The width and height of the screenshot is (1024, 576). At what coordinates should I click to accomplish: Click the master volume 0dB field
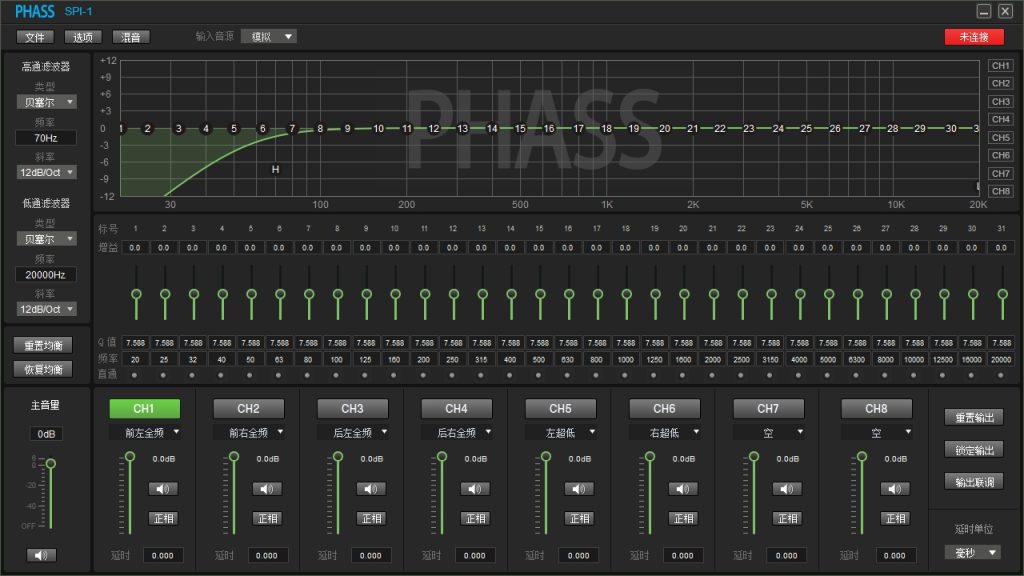[46, 434]
